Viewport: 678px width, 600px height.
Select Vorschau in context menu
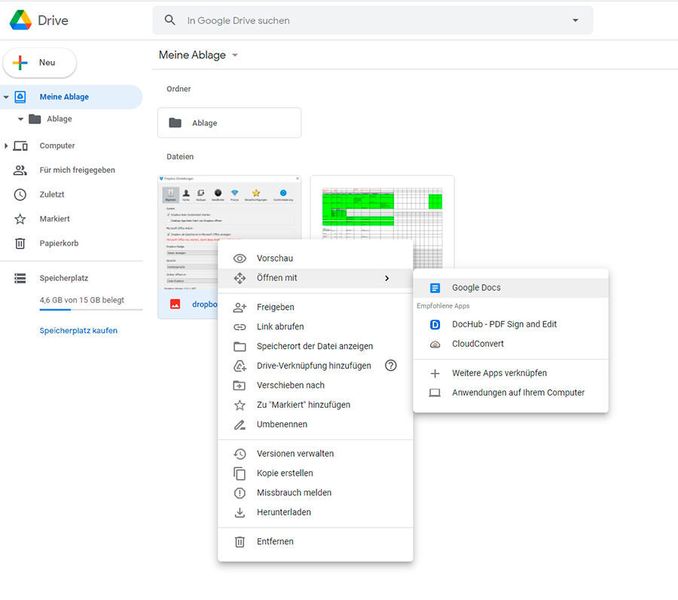[315, 259]
